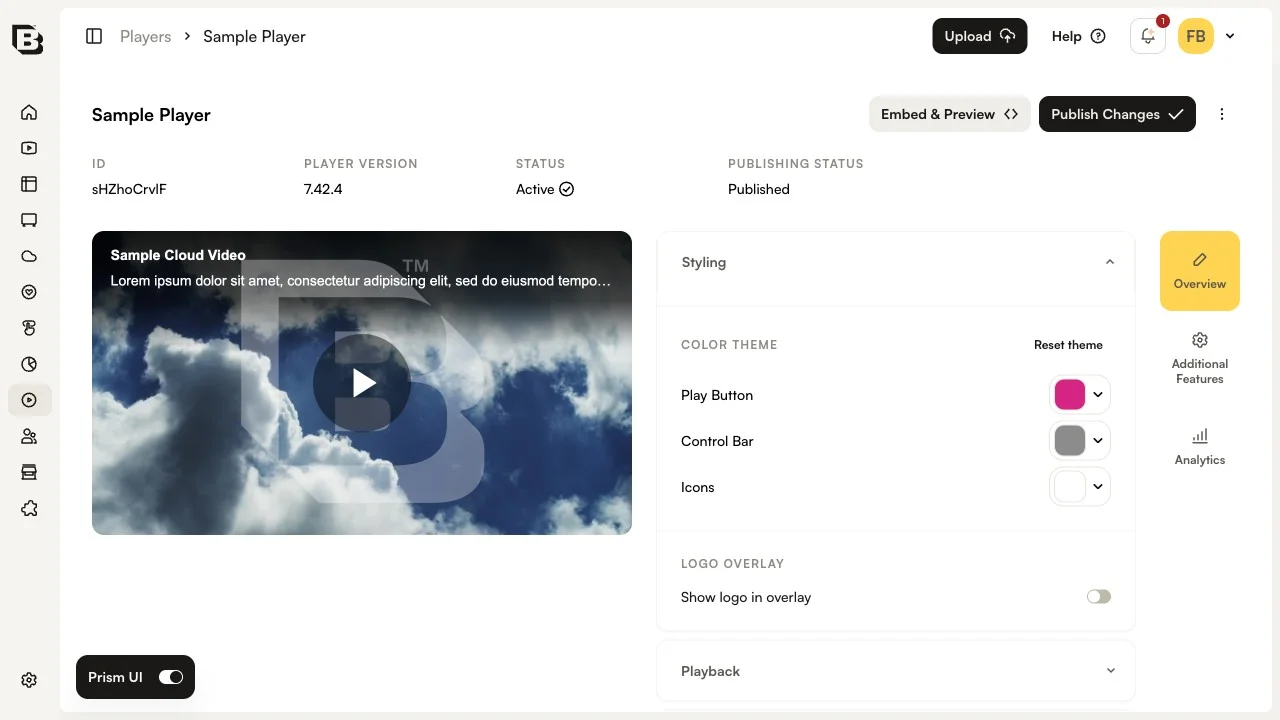
Task: Enable Show logo in overlay
Action: (1099, 597)
